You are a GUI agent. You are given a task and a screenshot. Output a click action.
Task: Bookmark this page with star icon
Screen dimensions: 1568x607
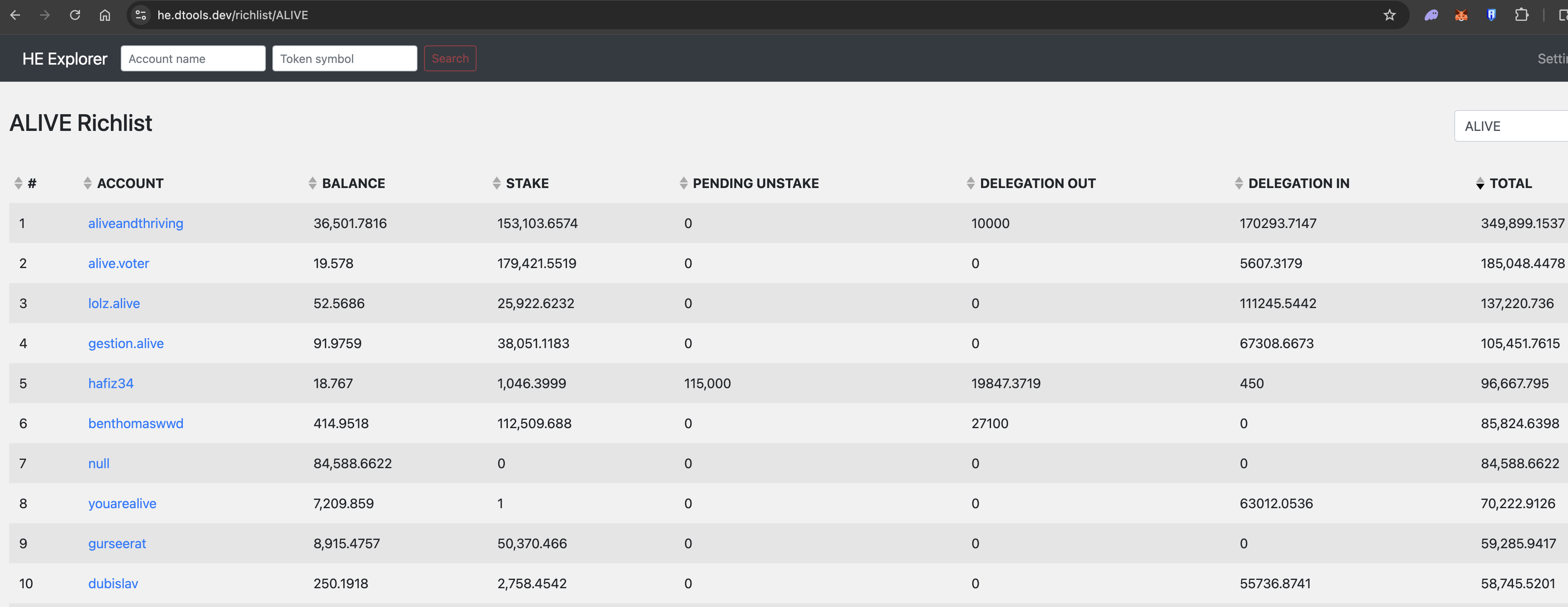[1389, 15]
